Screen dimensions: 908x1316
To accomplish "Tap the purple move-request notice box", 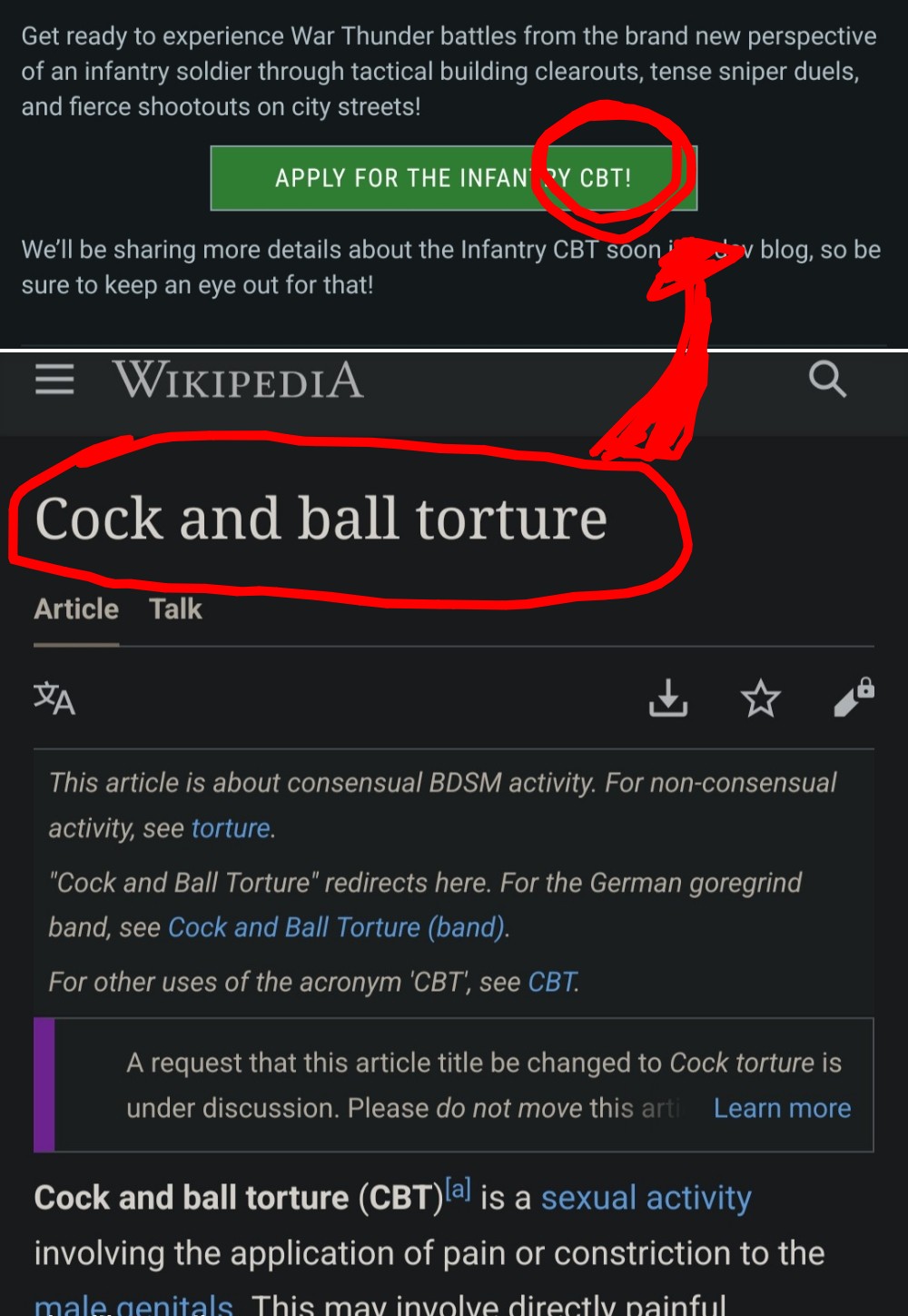I will click(454, 1085).
